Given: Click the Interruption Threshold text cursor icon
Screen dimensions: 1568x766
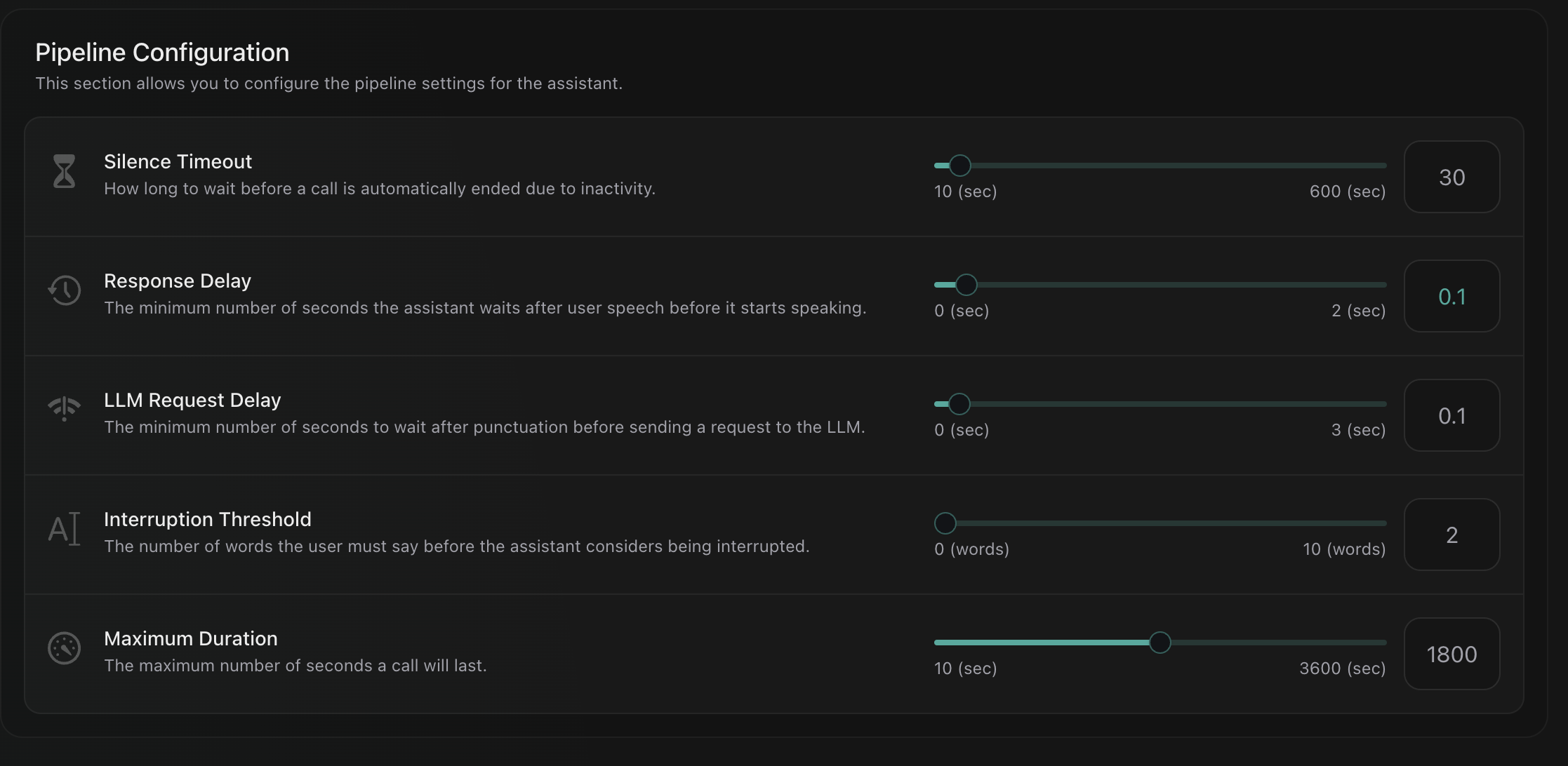Looking at the screenshot, I should click(x=64, y=529).
